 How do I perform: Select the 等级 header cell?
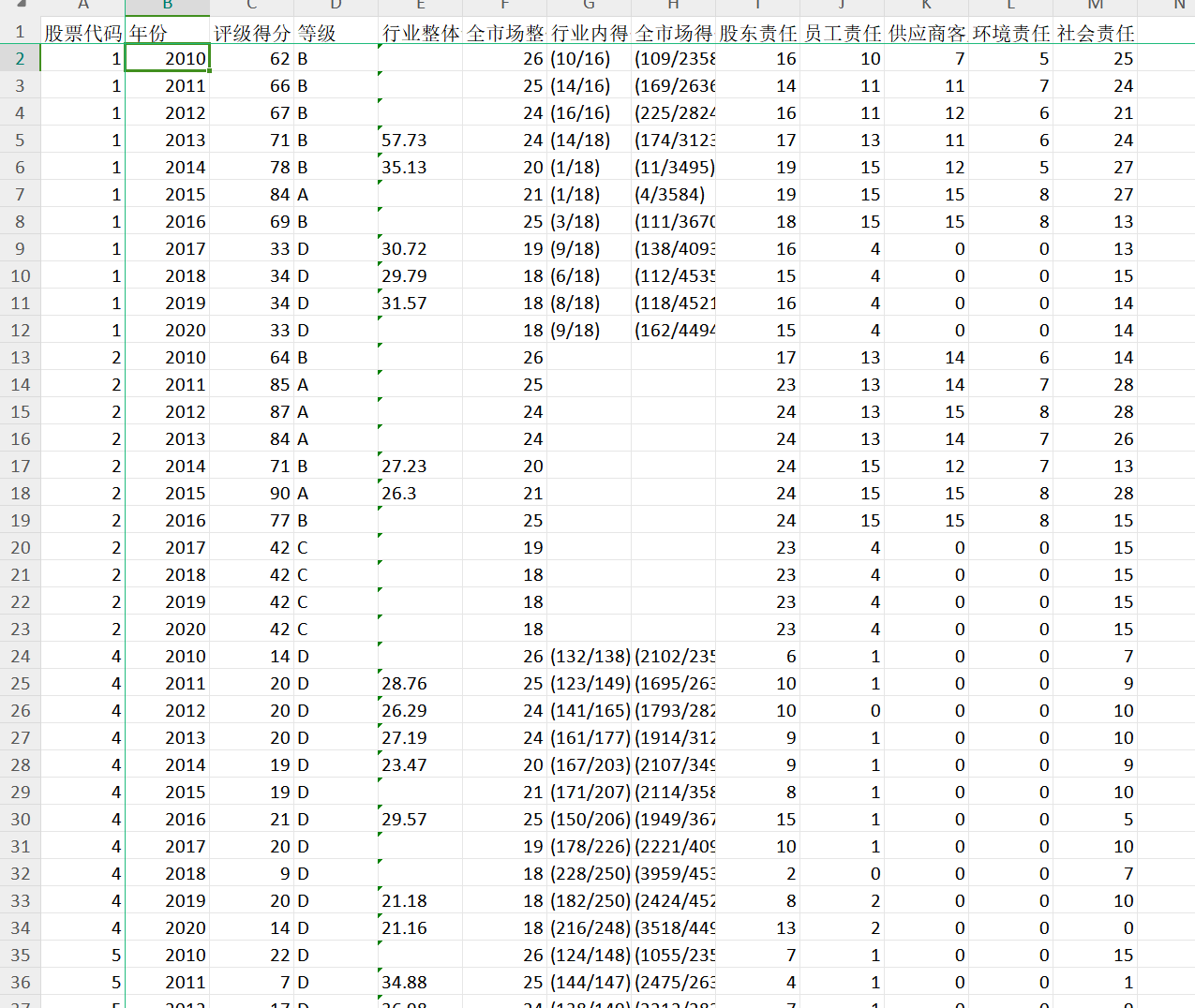[x=336, y=32]
